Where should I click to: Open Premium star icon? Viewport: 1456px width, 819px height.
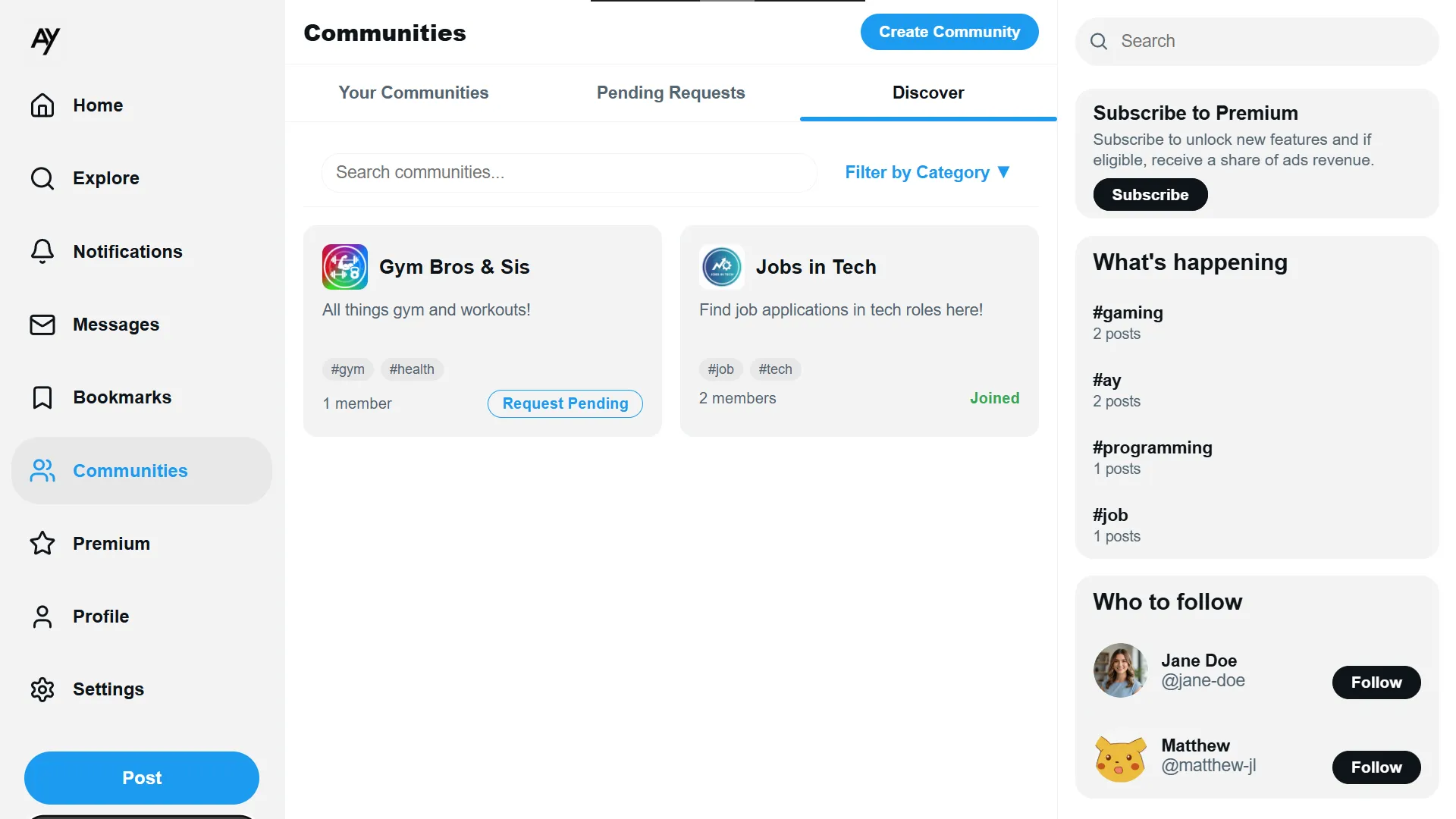pos(42,544)
